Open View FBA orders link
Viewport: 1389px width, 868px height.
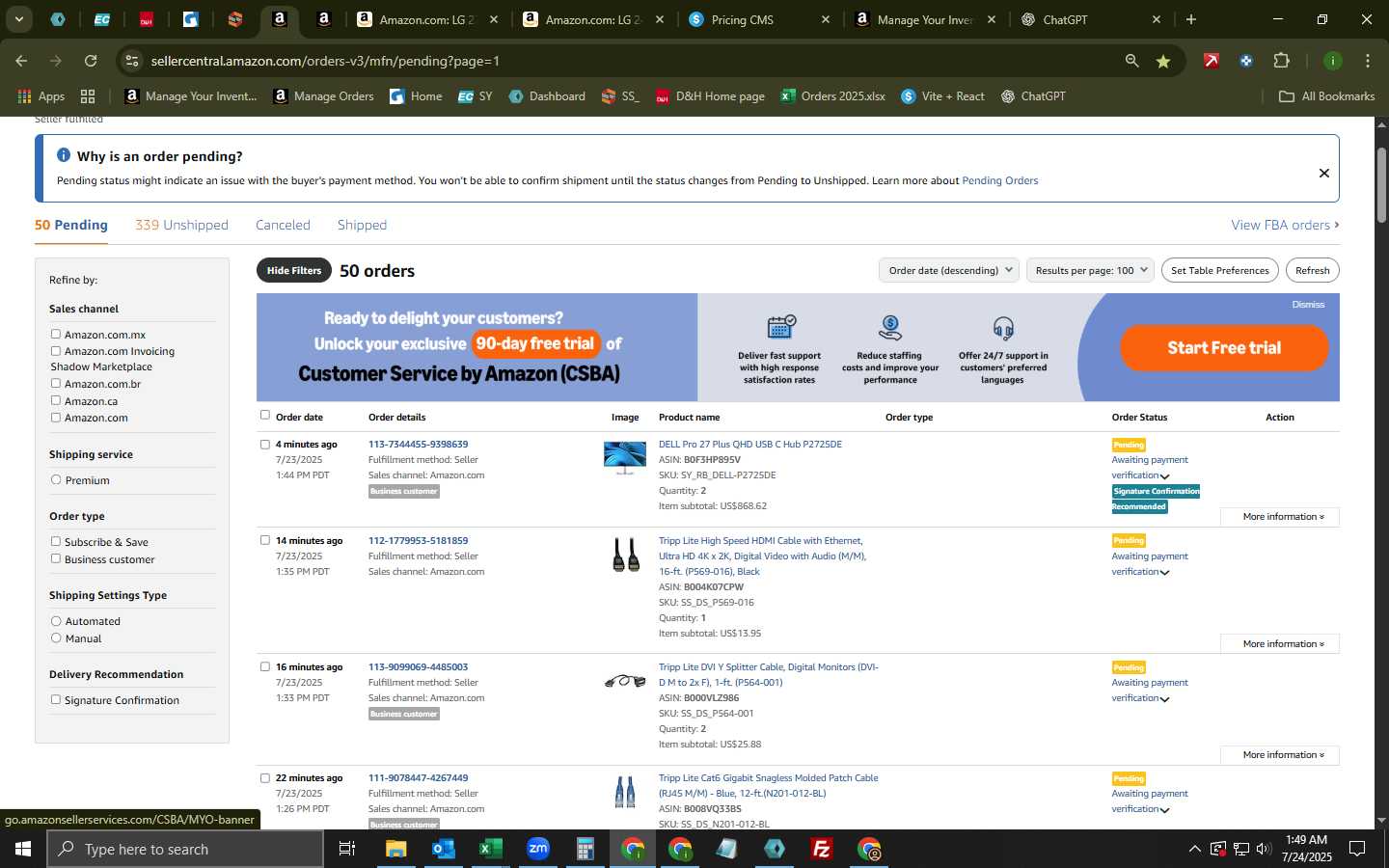point(1285,225)
